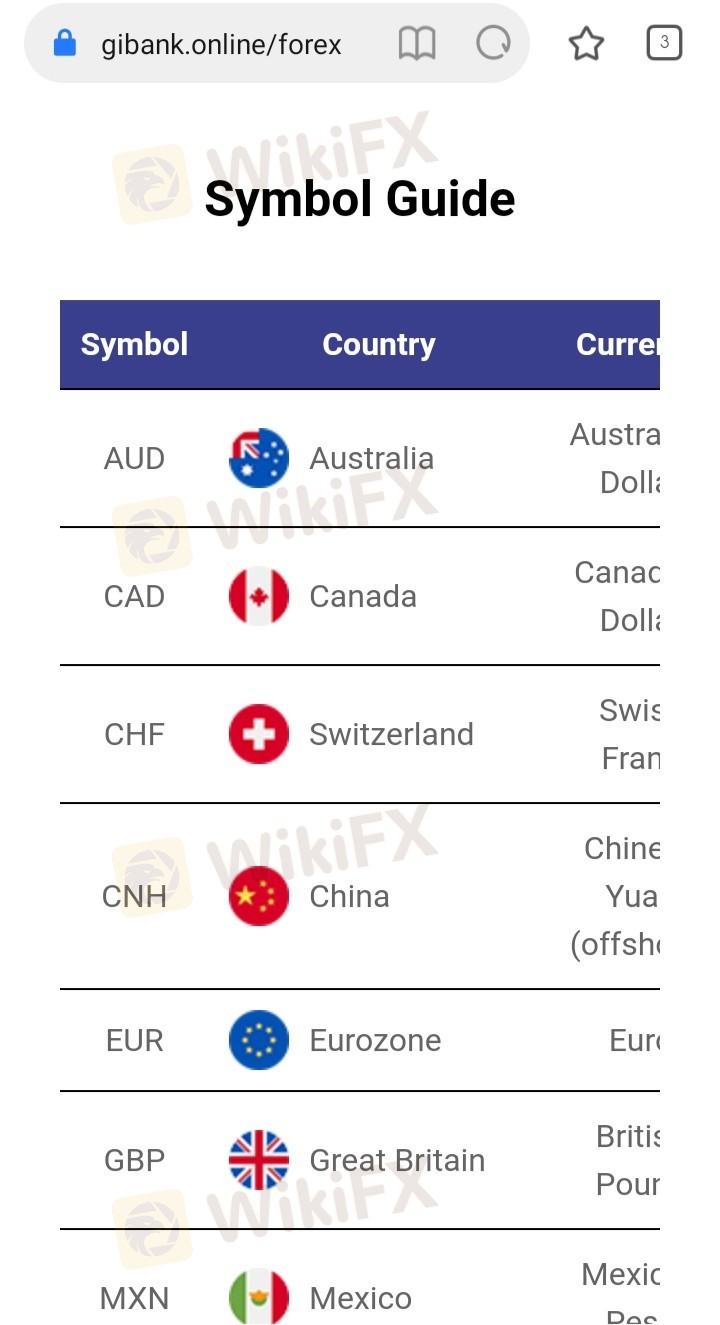Tap the secure lock icon
This screenshot has height=1325, width=720.
65,43
